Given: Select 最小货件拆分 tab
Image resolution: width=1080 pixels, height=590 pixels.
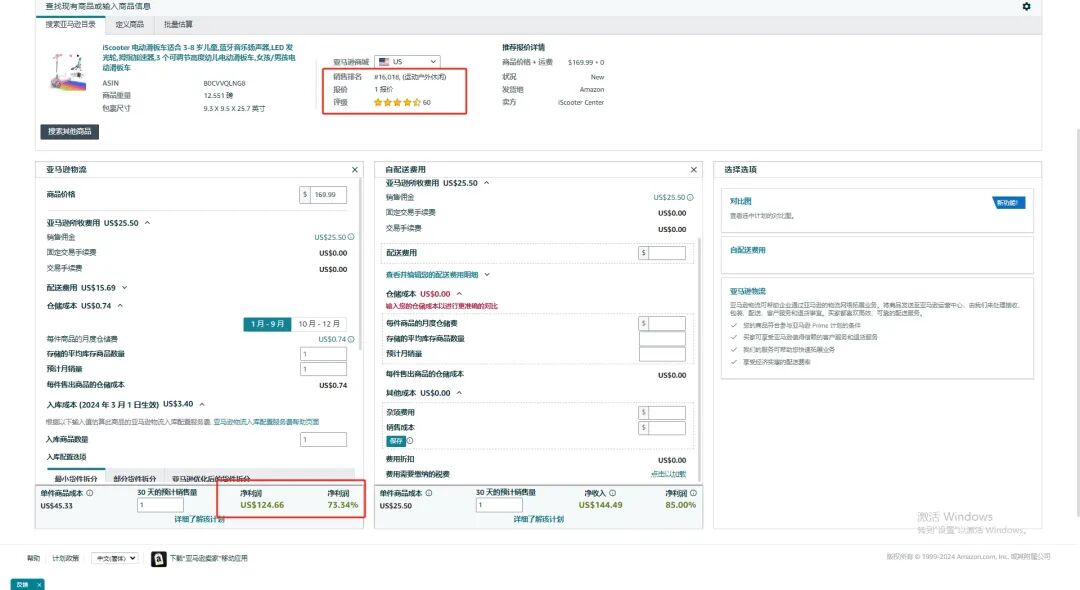Looking at the screenshot, I should [76, 478].
